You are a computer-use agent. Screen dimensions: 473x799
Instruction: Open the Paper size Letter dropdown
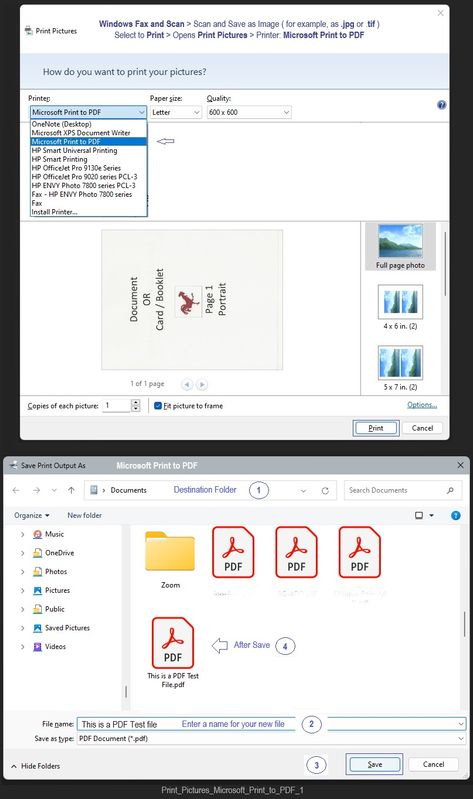click(x=176, y=112)
